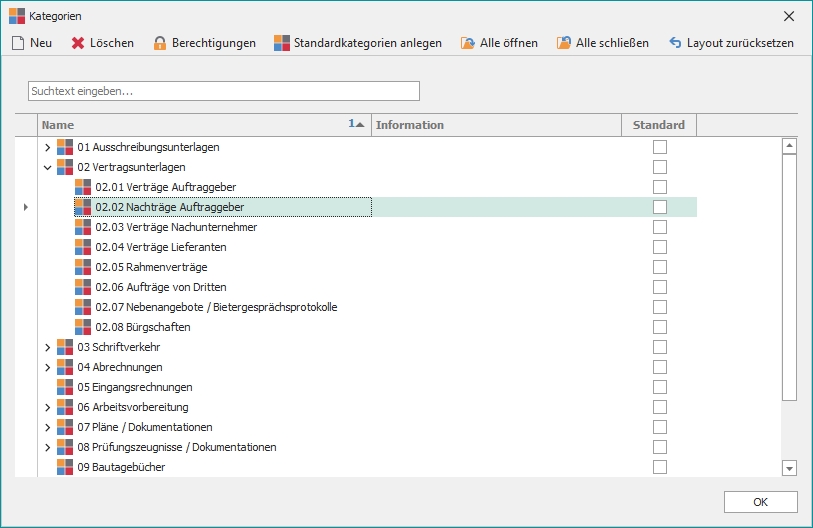The image size is (813, 528).
Task: Check Standard box for 03 Schriftverkehr
Action: (660, 347)
